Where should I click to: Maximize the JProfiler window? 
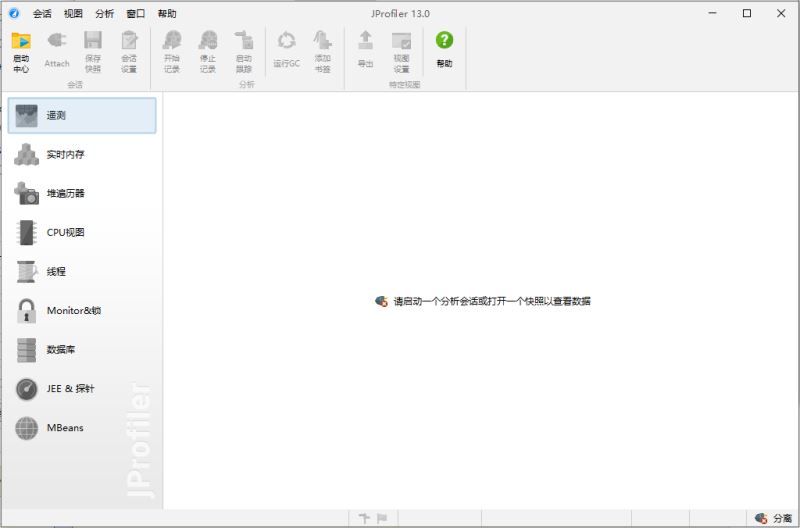point(747,13)
